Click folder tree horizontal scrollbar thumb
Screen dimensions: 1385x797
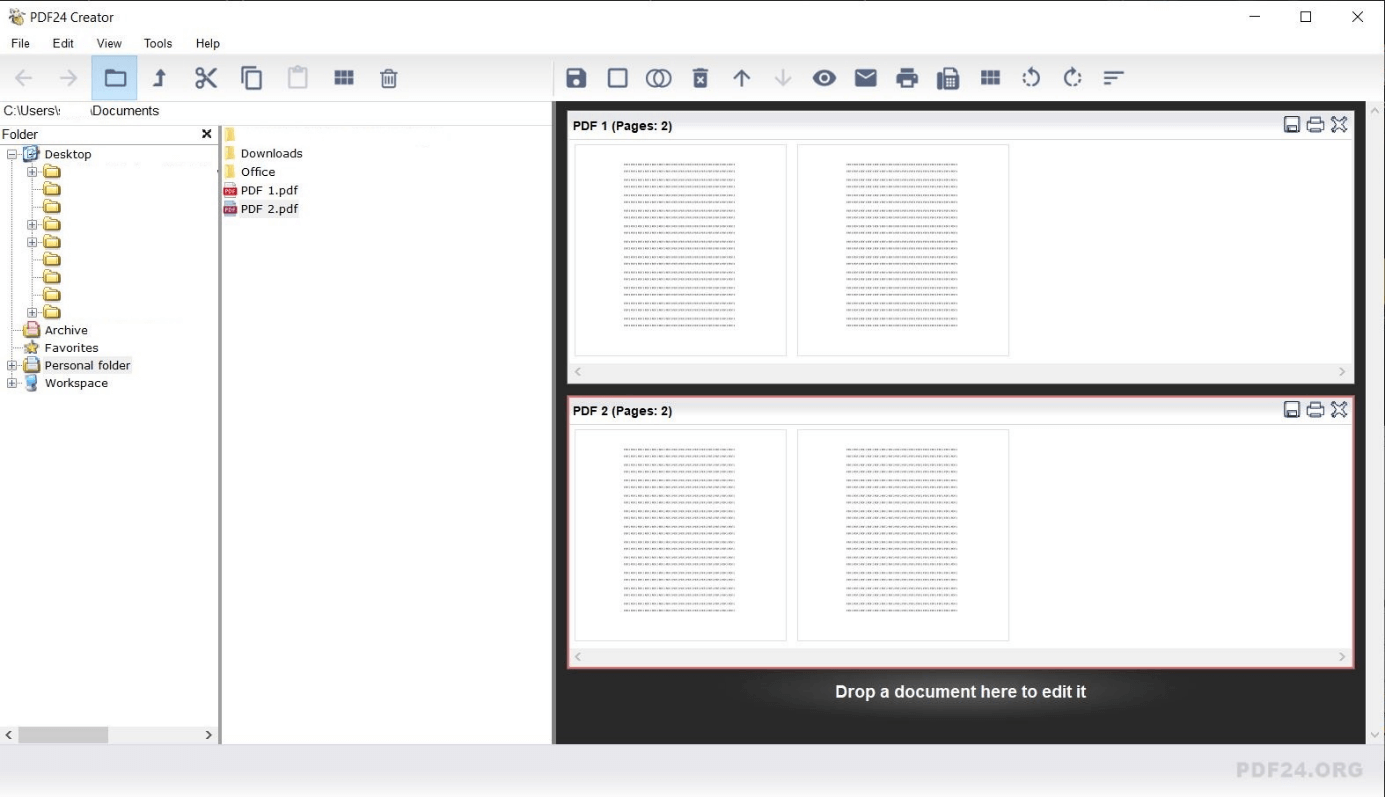(x=63, y=735)
